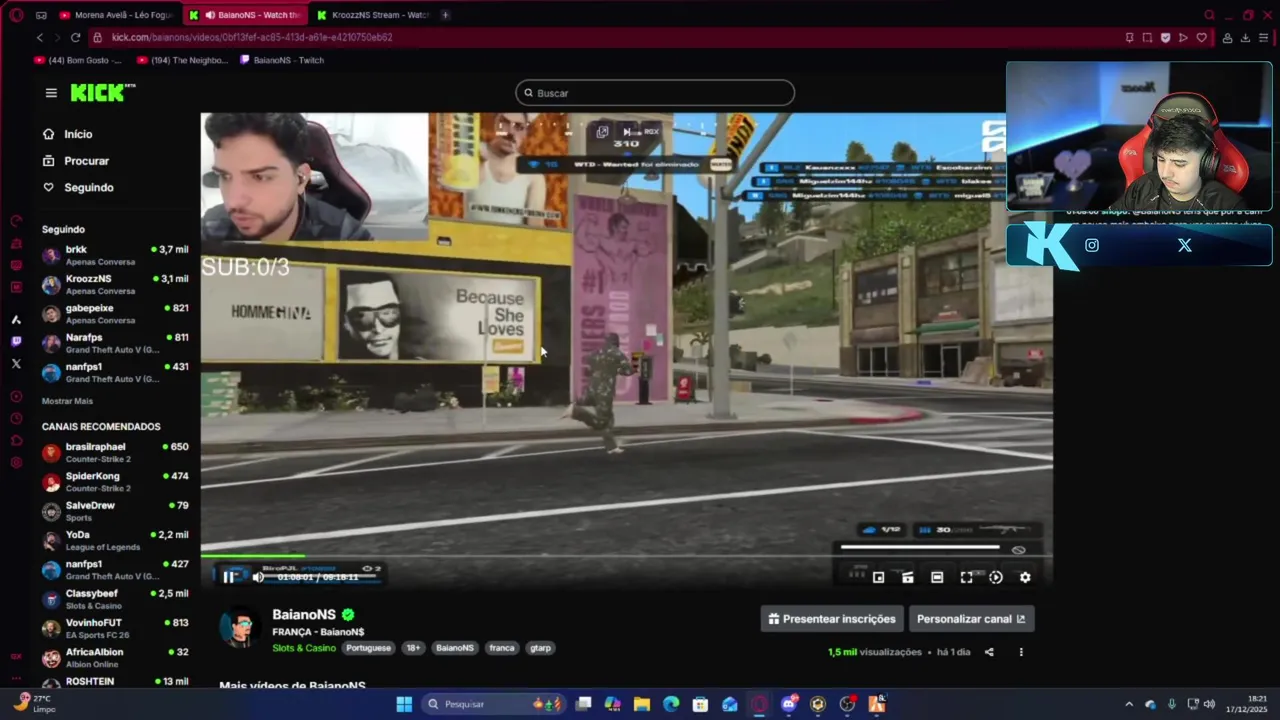Open Windows Start menu
The height and width of the screenshot is (720, 1280).
(x=404, y=704)
